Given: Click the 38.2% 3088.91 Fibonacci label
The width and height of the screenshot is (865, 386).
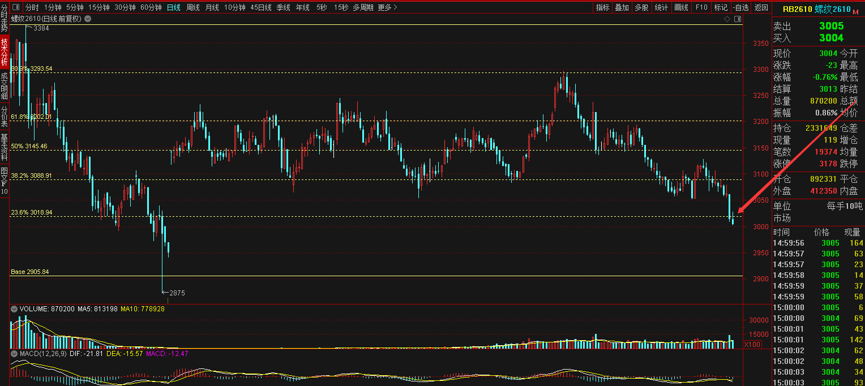Looking at the screenshot, I should pos(31,175).
